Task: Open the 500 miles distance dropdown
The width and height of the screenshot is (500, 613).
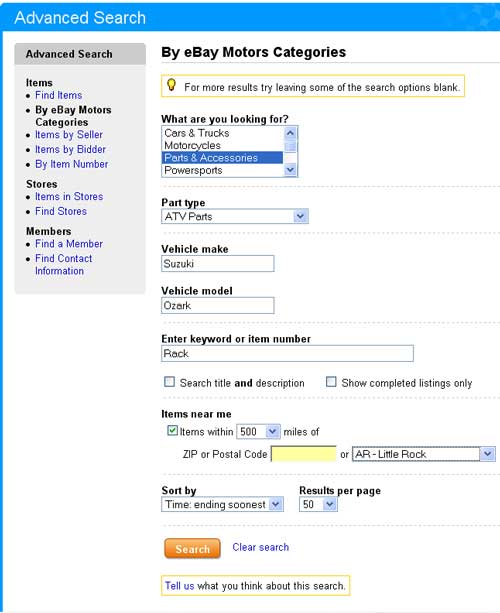Action: coord(258,432)
